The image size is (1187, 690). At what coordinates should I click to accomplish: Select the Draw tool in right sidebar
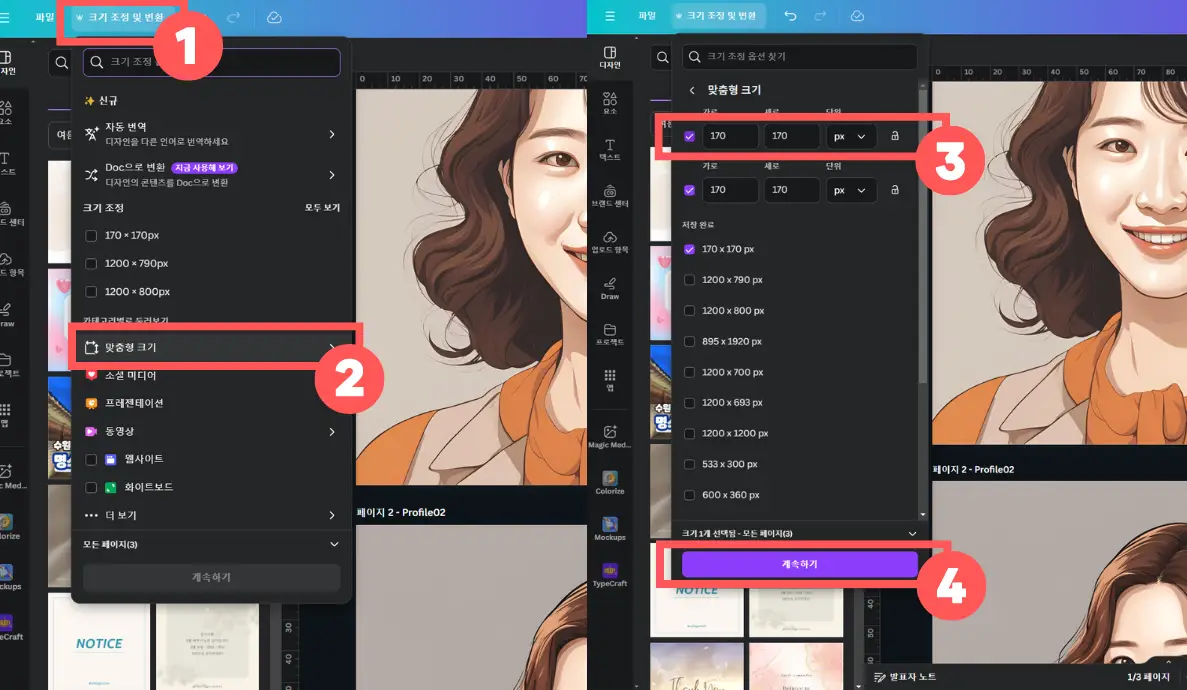(x=609, y=289)
